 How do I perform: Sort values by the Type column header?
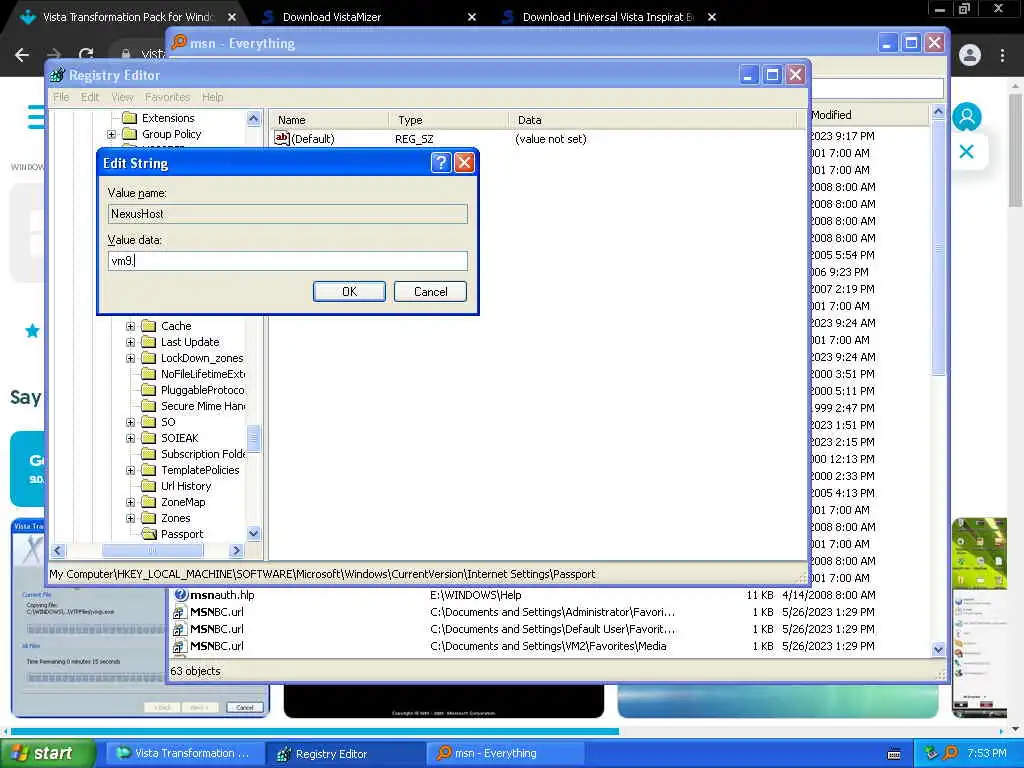[x=448, y=120]
